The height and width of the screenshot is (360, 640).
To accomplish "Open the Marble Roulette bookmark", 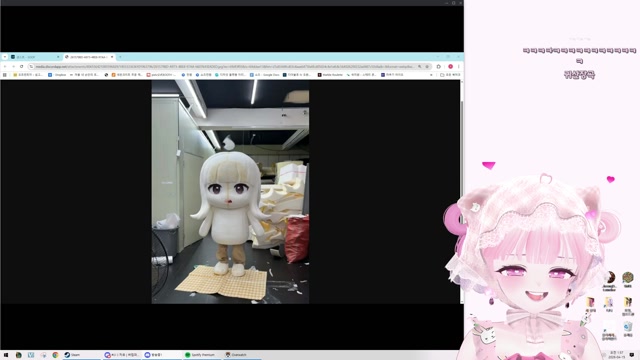I will (x=330, y=75).
